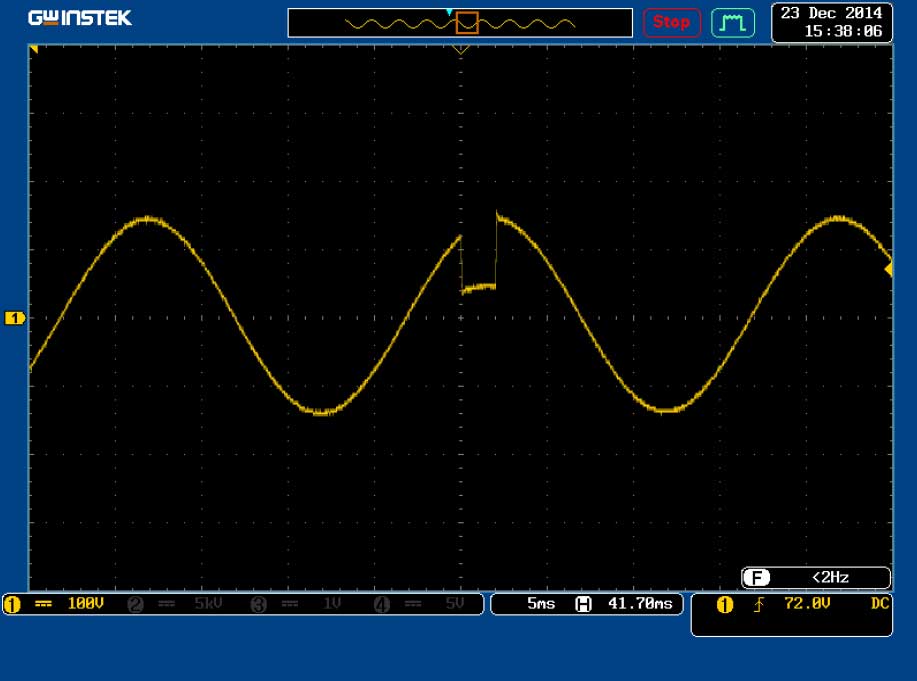Click the orange trigger position marker above the grid

[460, 49]
